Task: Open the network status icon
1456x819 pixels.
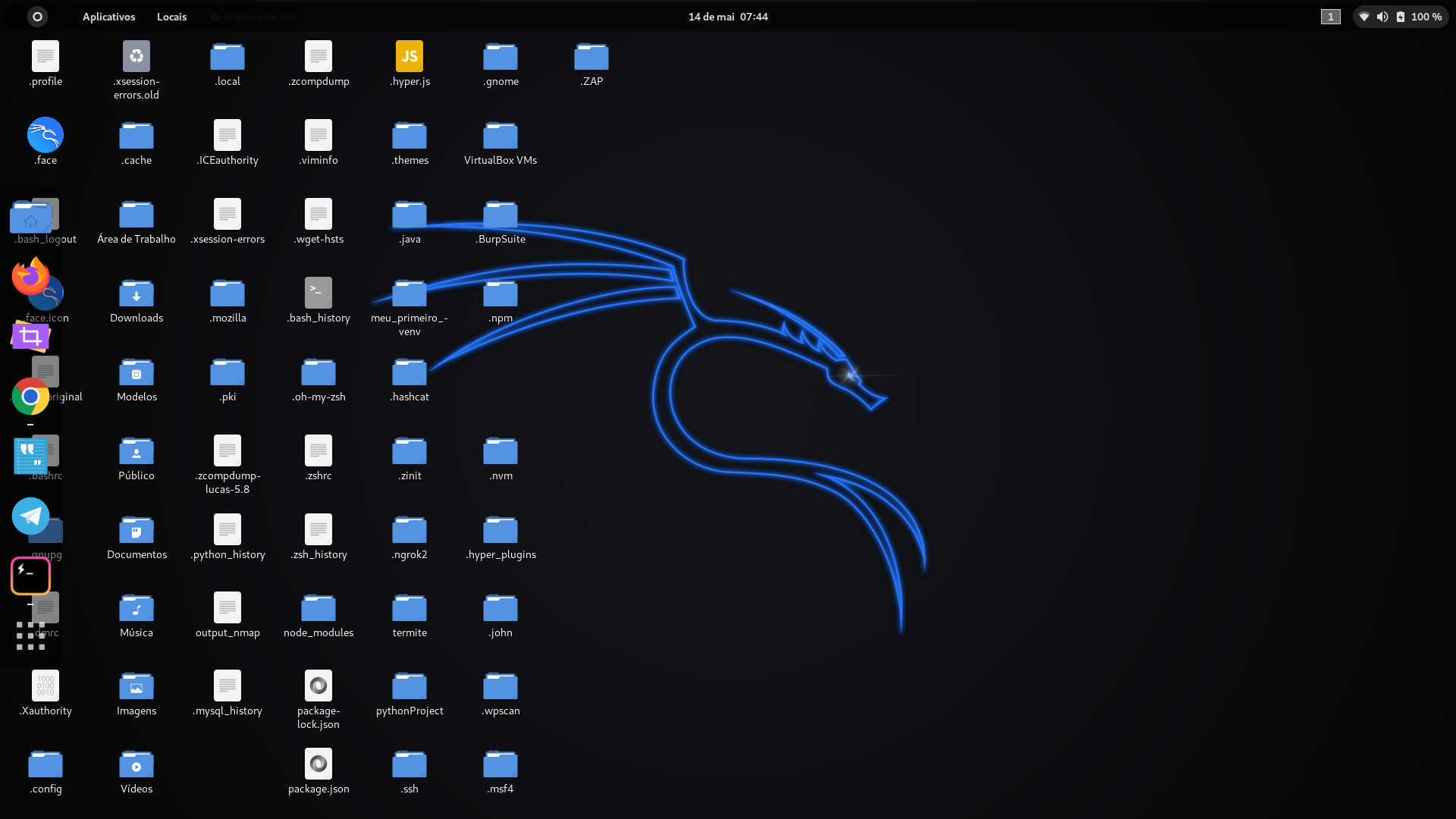Action: [1363, 17]
